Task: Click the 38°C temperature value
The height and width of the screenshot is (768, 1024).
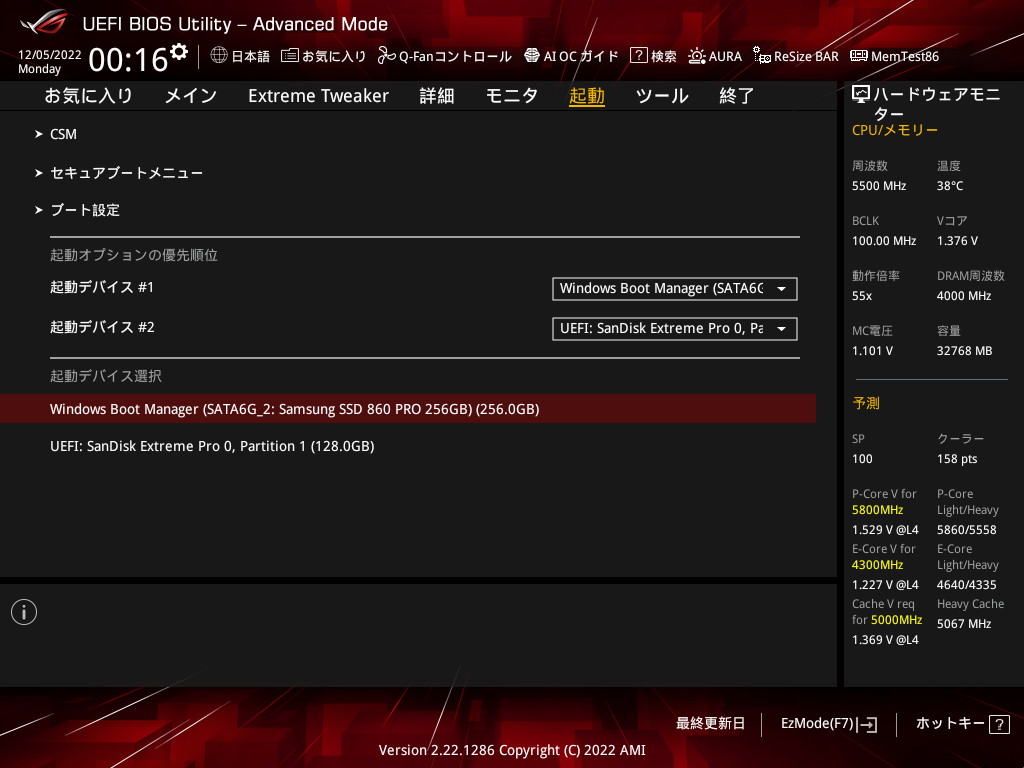Action: click(950, 186)
